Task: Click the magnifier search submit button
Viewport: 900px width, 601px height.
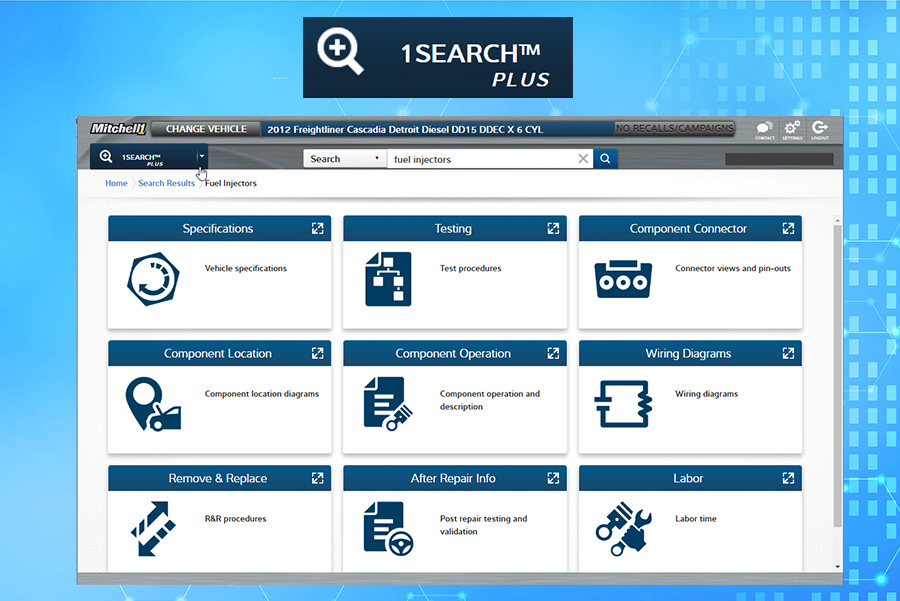Action: click(x=605, y=159)
